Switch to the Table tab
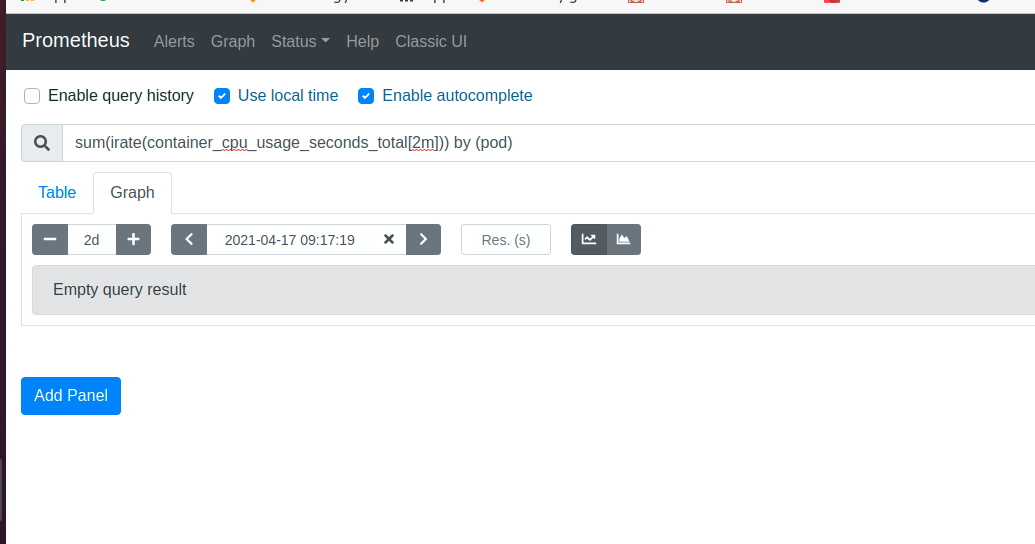The image size is (1035, 544). pos(57,193)
